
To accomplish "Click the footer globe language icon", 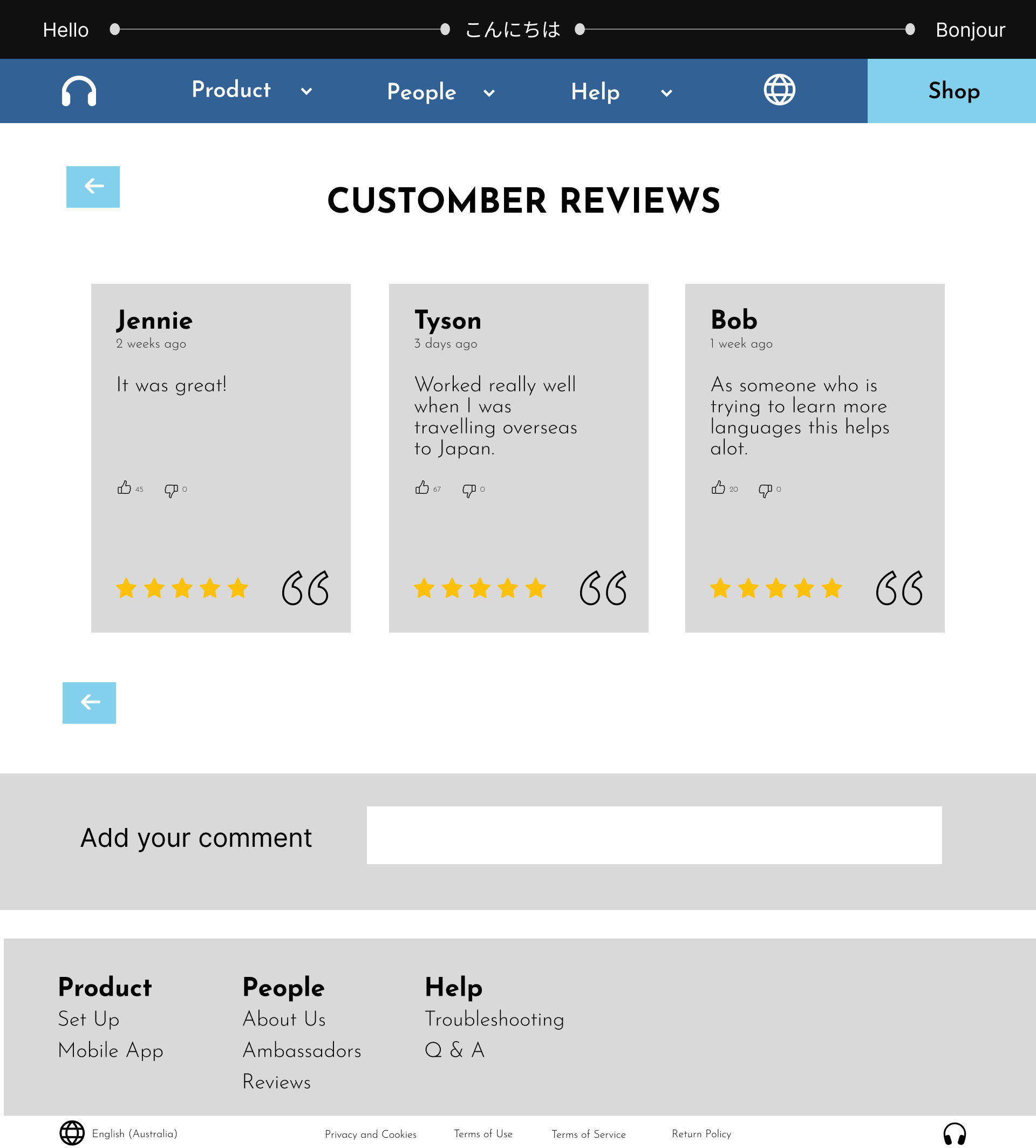I will point(72,1133).
